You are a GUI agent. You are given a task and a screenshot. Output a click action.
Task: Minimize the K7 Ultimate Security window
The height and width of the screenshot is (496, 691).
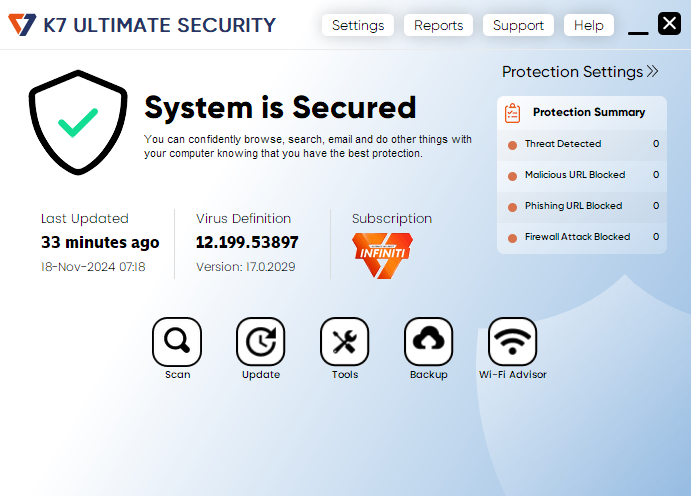coord(638,28)
